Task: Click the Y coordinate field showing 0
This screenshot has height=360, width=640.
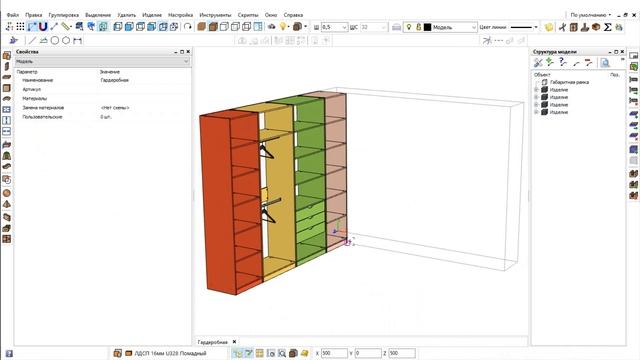Action: pyautogui.click(x=368, y=353)
